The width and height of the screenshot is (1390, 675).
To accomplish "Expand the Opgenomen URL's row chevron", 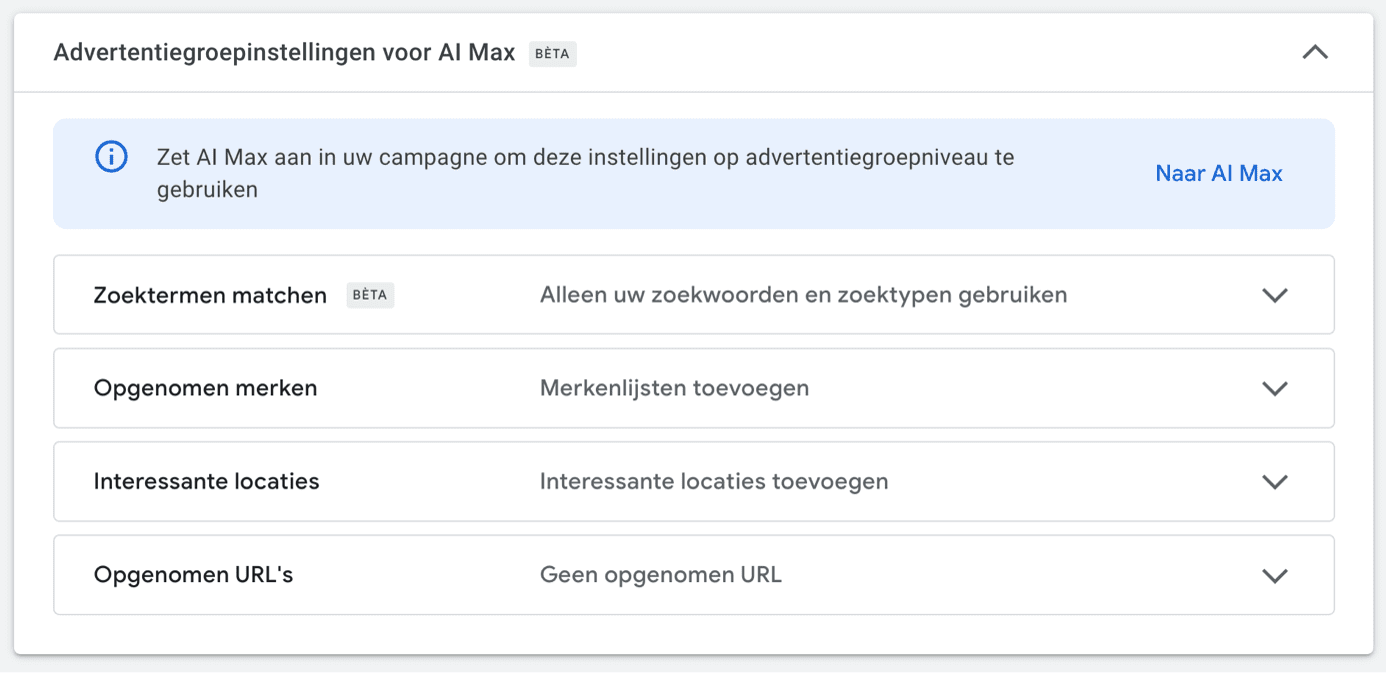I will [1274, 575].
